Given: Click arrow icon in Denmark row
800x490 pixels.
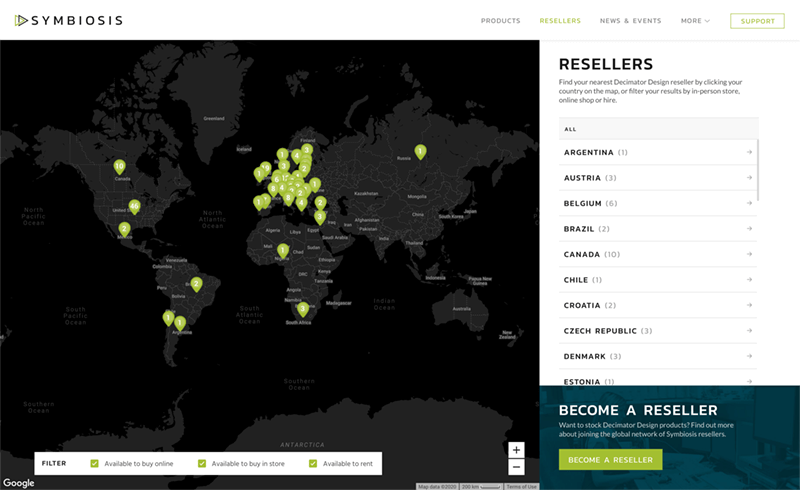Looking at the screenshot, I should (749, 356).
